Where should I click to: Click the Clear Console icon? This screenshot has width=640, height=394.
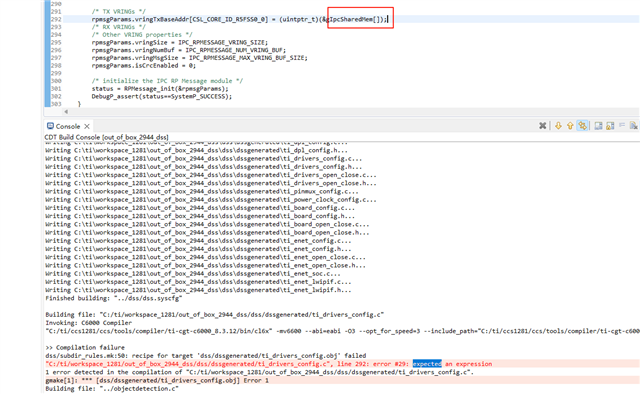633,126
